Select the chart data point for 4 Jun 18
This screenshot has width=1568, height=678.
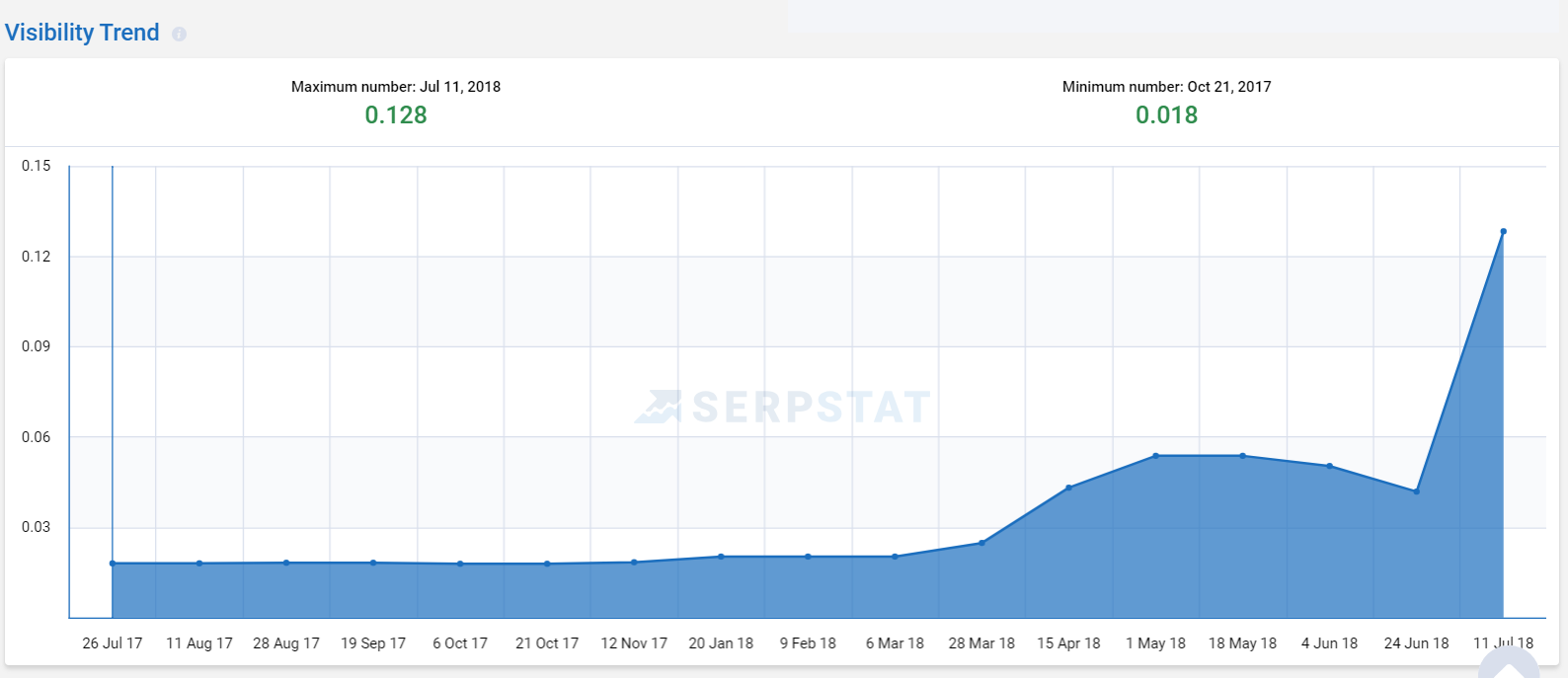1329,466
